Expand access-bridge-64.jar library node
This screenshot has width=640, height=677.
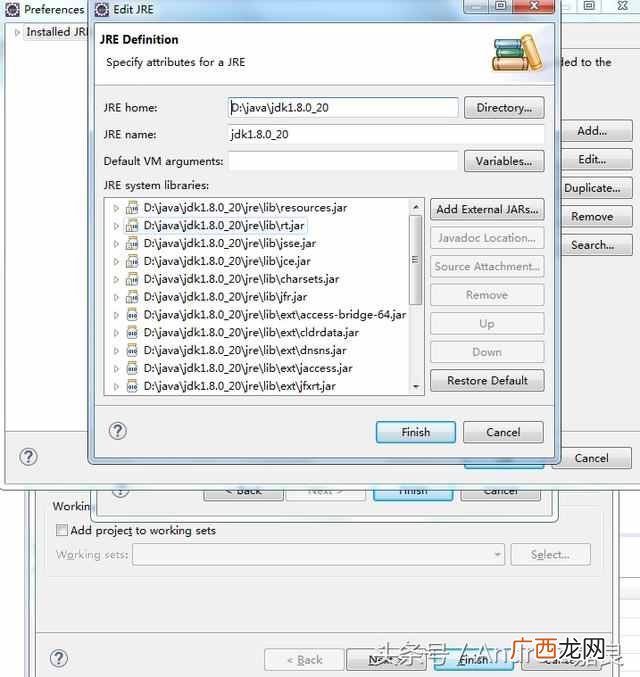tap(116, 315)
